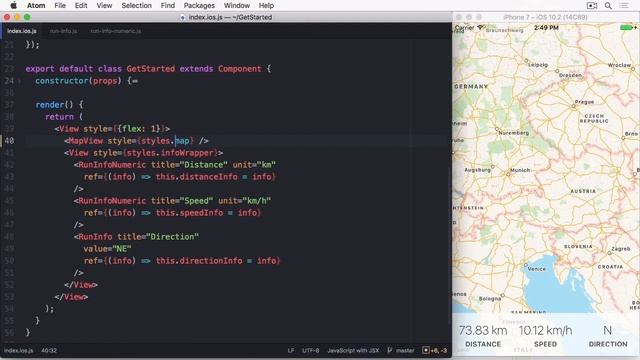Screen dimensions: 640x360
Task: Open the Window menu
Action: (237, 5)
